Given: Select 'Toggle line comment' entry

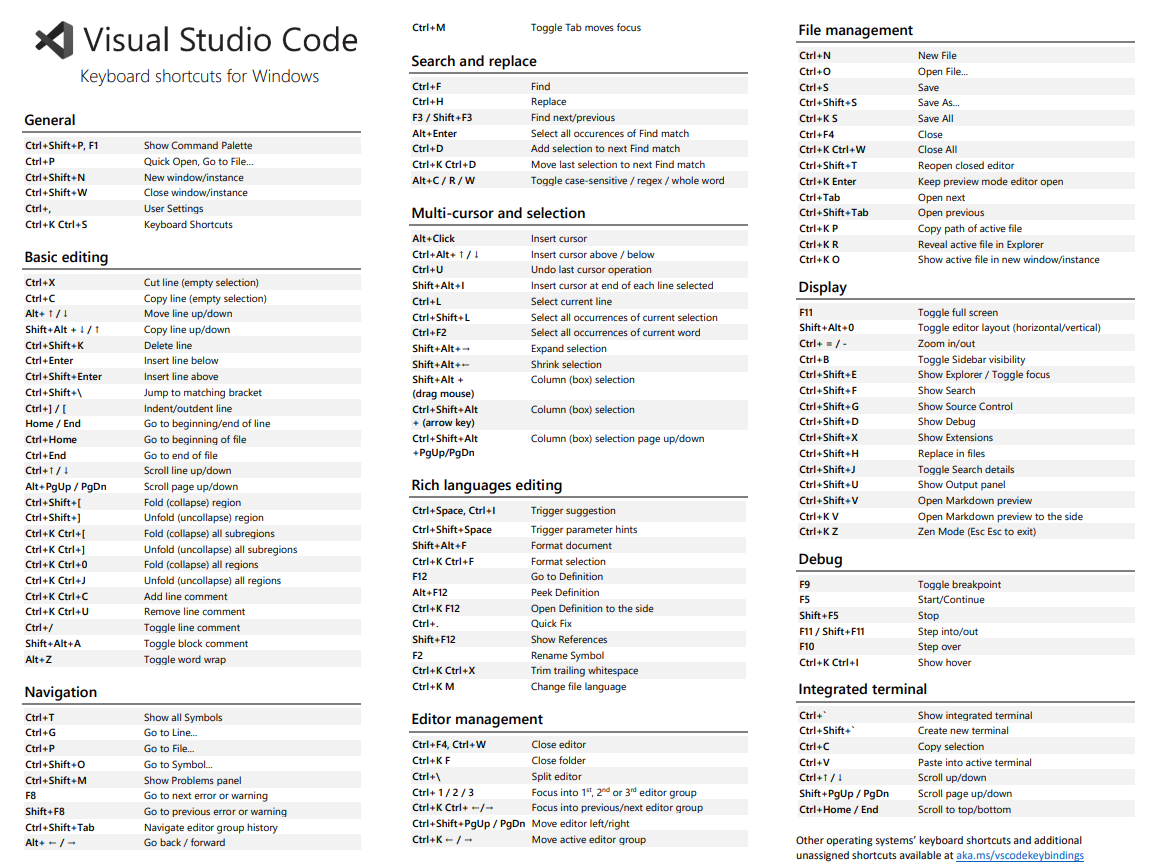Looking at the screenshot, I should pyautogui.click(x=192, y=627).
